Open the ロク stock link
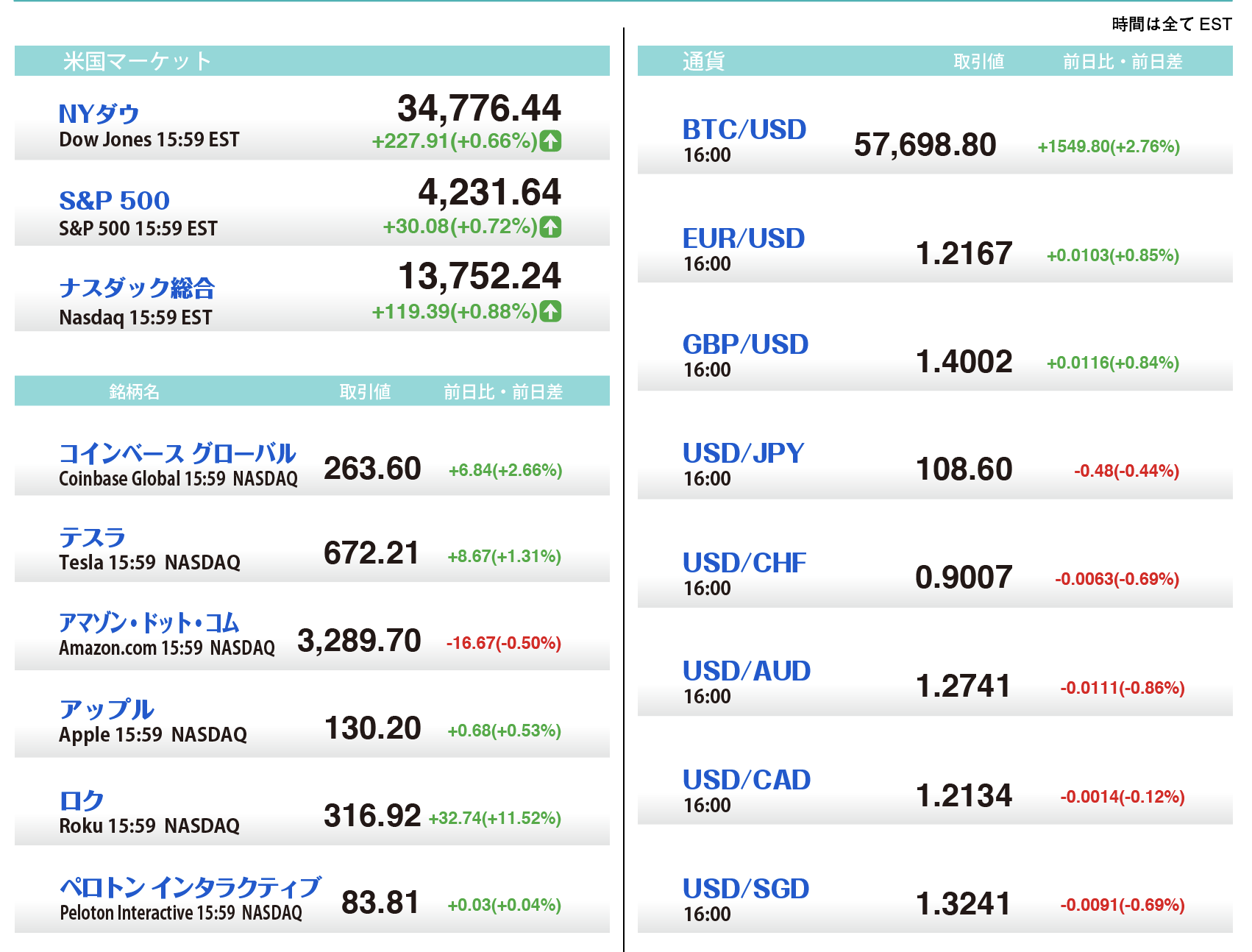The image size is (1252, 952). click(81, 800)
